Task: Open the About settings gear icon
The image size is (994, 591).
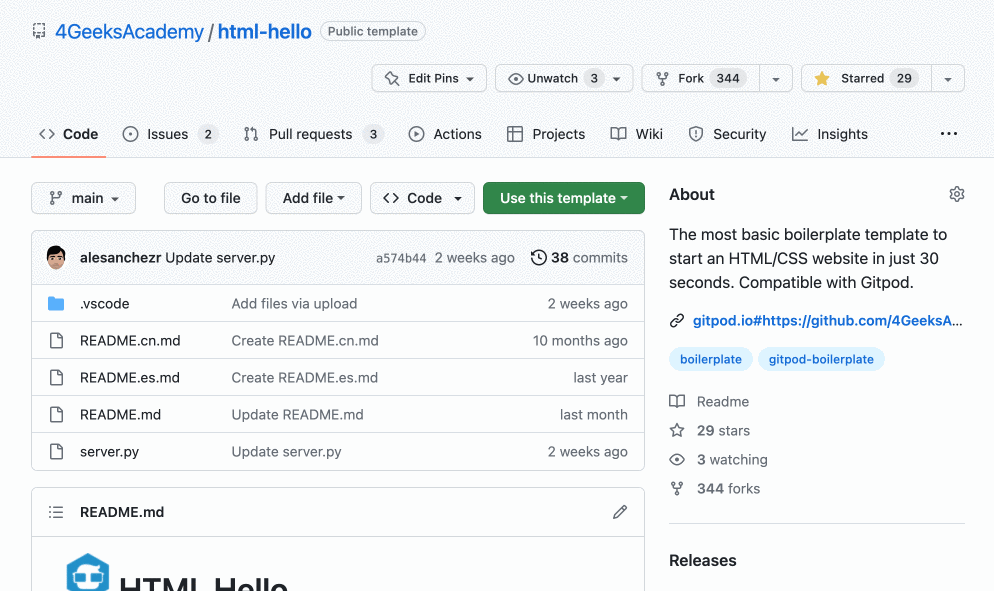Action: pyautogui.click(x=957, y=194)
